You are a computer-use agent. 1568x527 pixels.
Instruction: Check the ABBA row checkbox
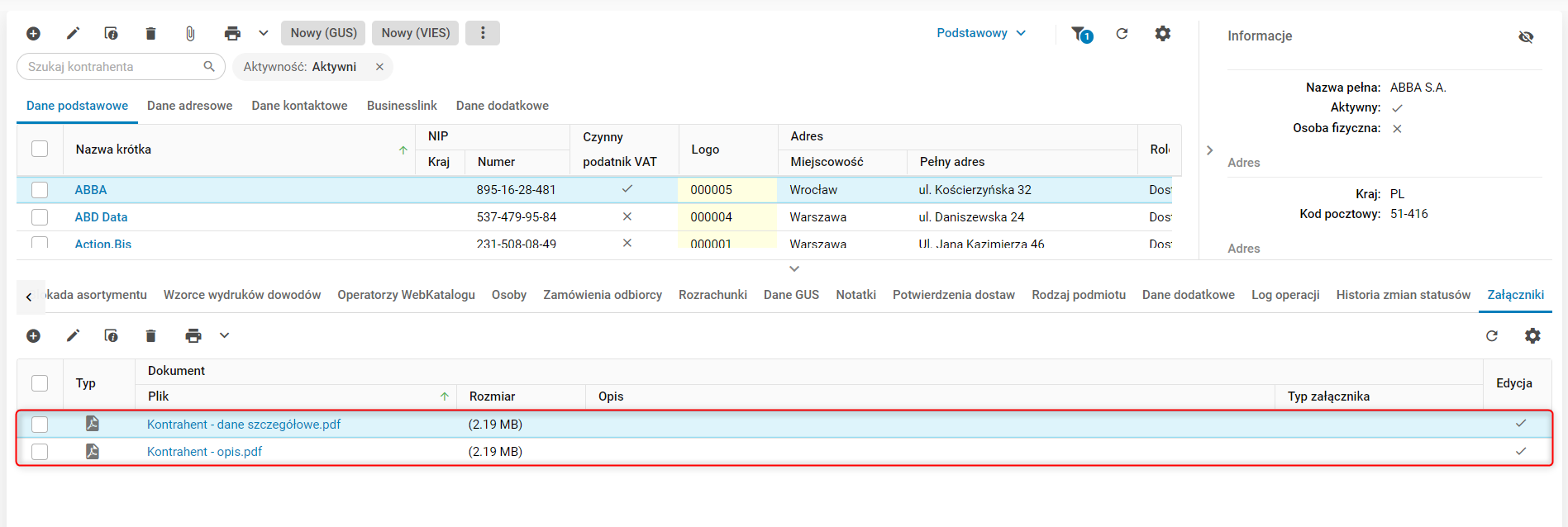[40, 190]
